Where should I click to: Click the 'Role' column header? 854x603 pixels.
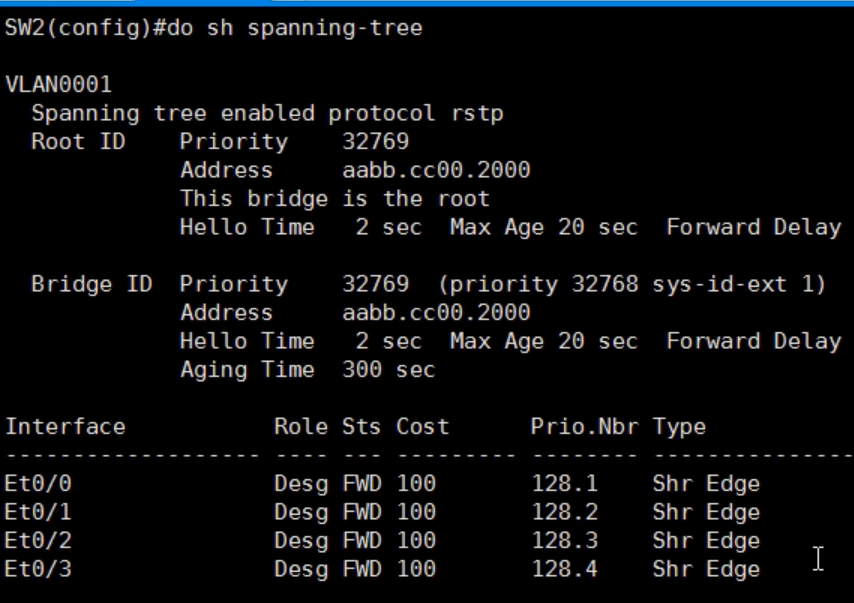point(301,427)
